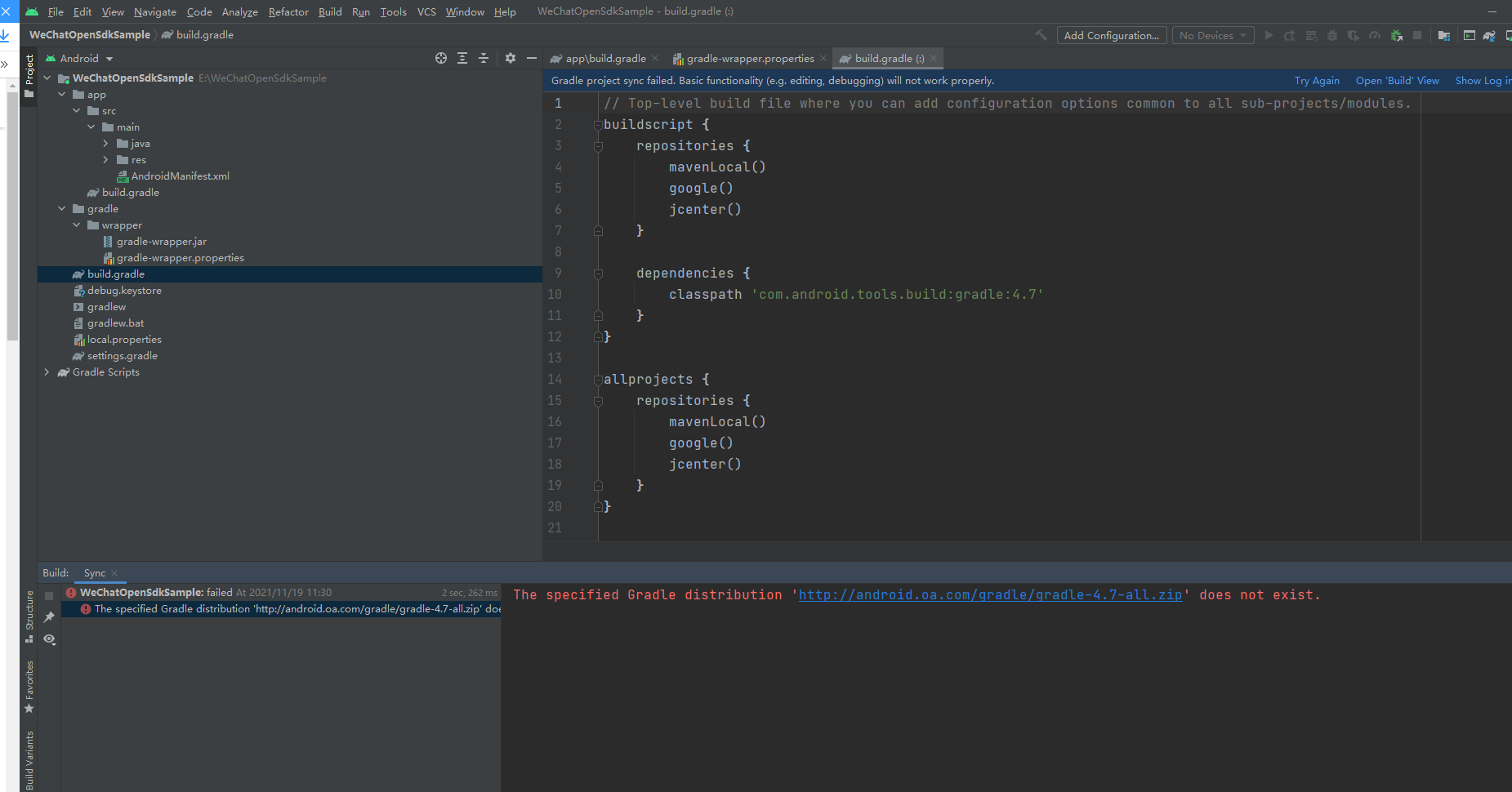Open the Navigate menu
The width and height of the screenshot is (1512, 792).
pyautogui.click(x=155, y=11)
